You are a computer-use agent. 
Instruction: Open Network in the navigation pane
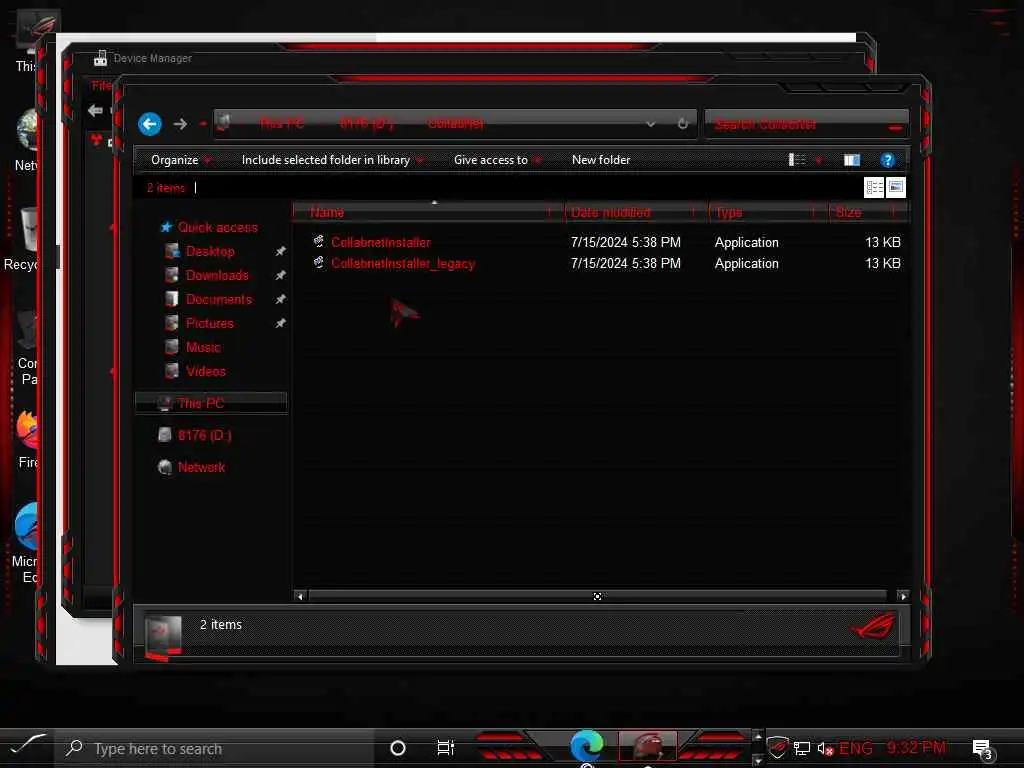[x=201, y=468]
